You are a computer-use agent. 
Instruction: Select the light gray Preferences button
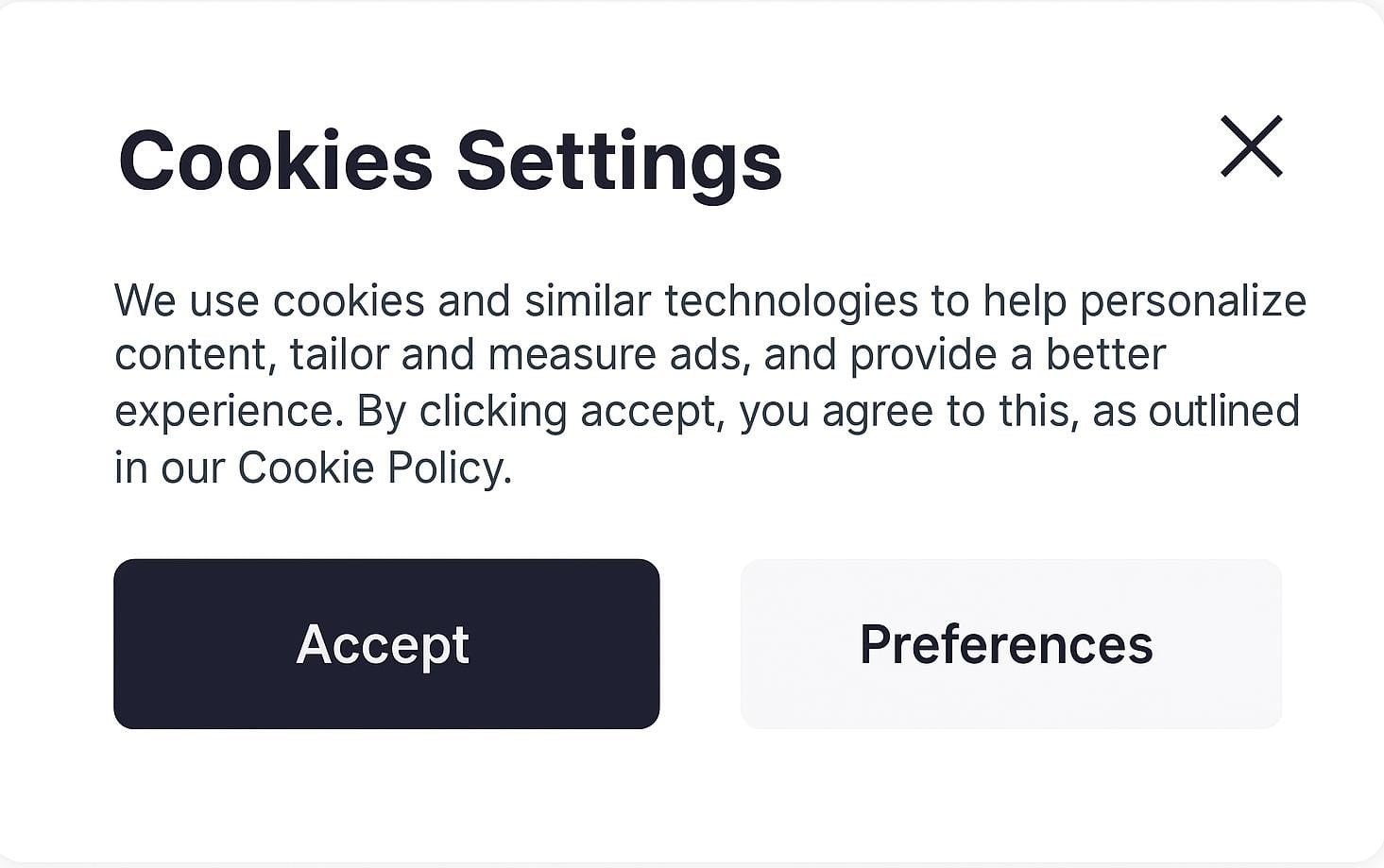1011,643
